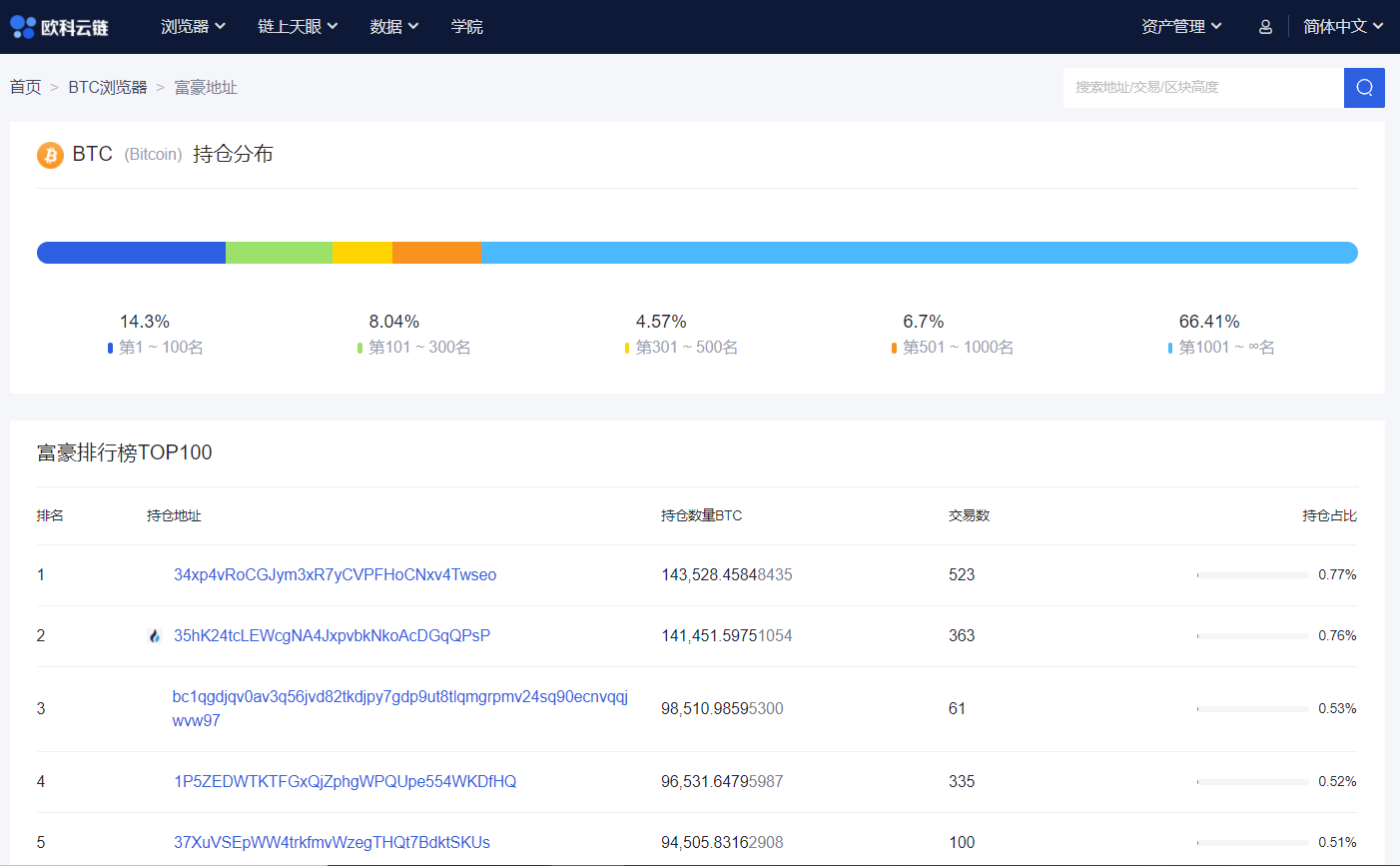Click the dark blue 第1~100名 bar segment
The width and height of the screenshot is (1400, 866).
click(131, 253)
